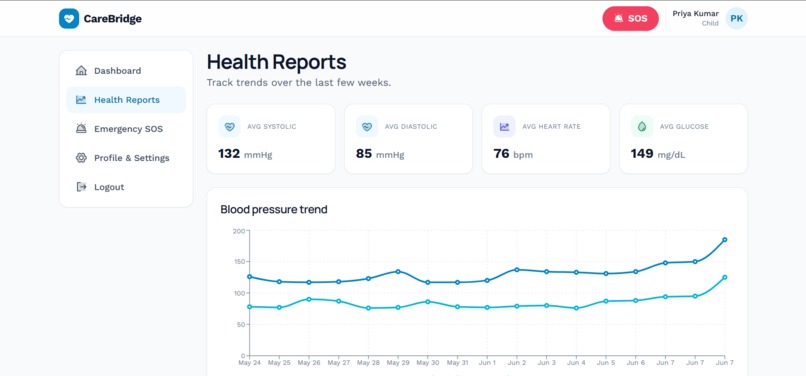Click the Logout arrow icon
The height and width of the screenshot is (376, 806).
point(81,187)
